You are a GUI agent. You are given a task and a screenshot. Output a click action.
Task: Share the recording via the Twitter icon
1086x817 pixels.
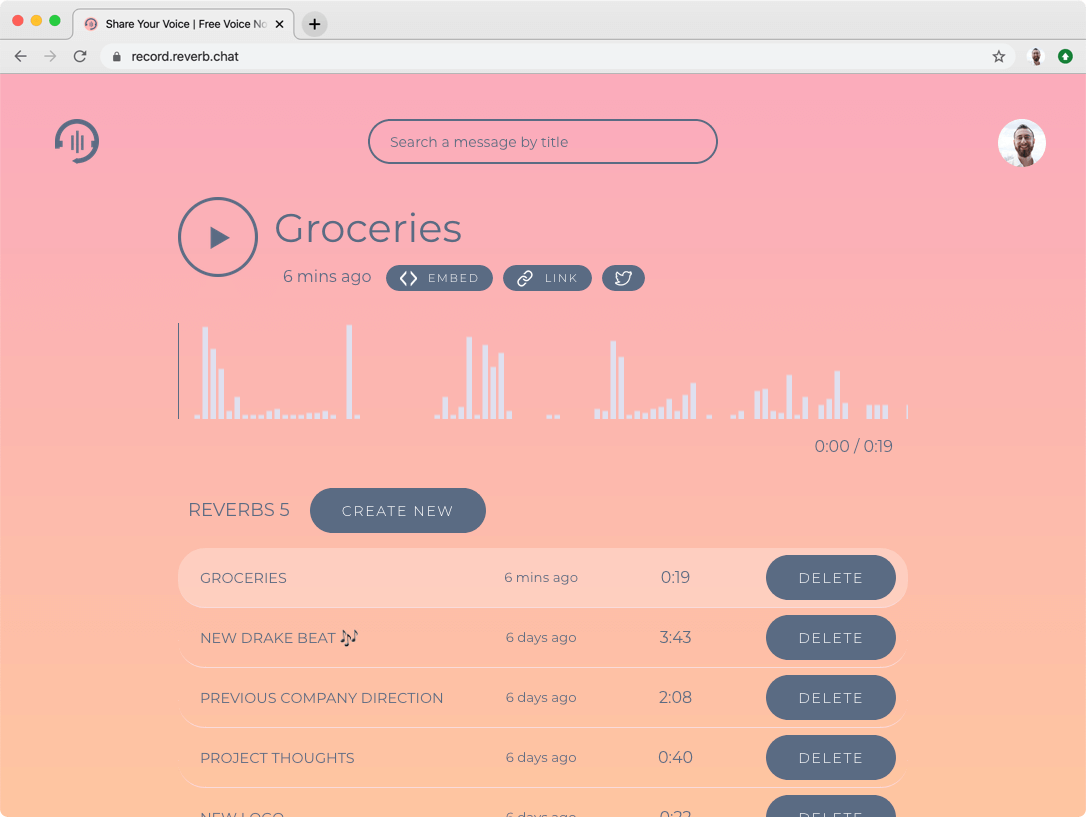(623, 278)
